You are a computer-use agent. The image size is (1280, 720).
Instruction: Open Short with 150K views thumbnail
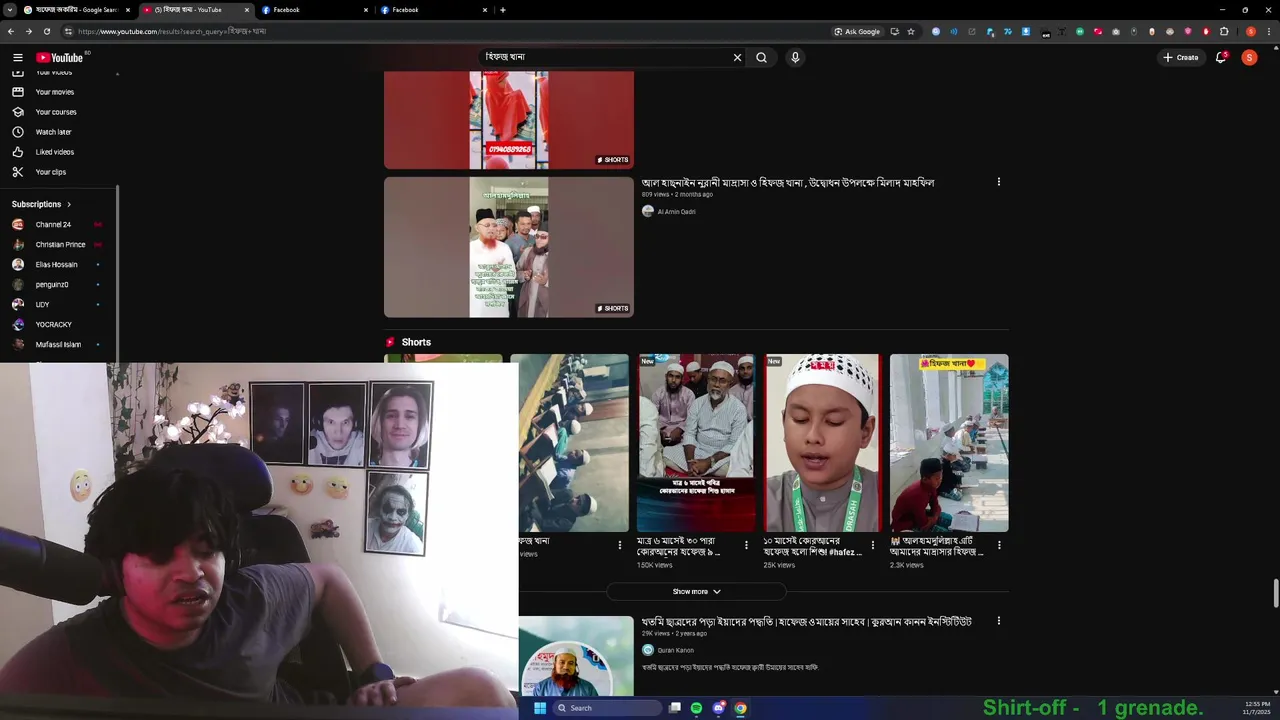(696, 443)
